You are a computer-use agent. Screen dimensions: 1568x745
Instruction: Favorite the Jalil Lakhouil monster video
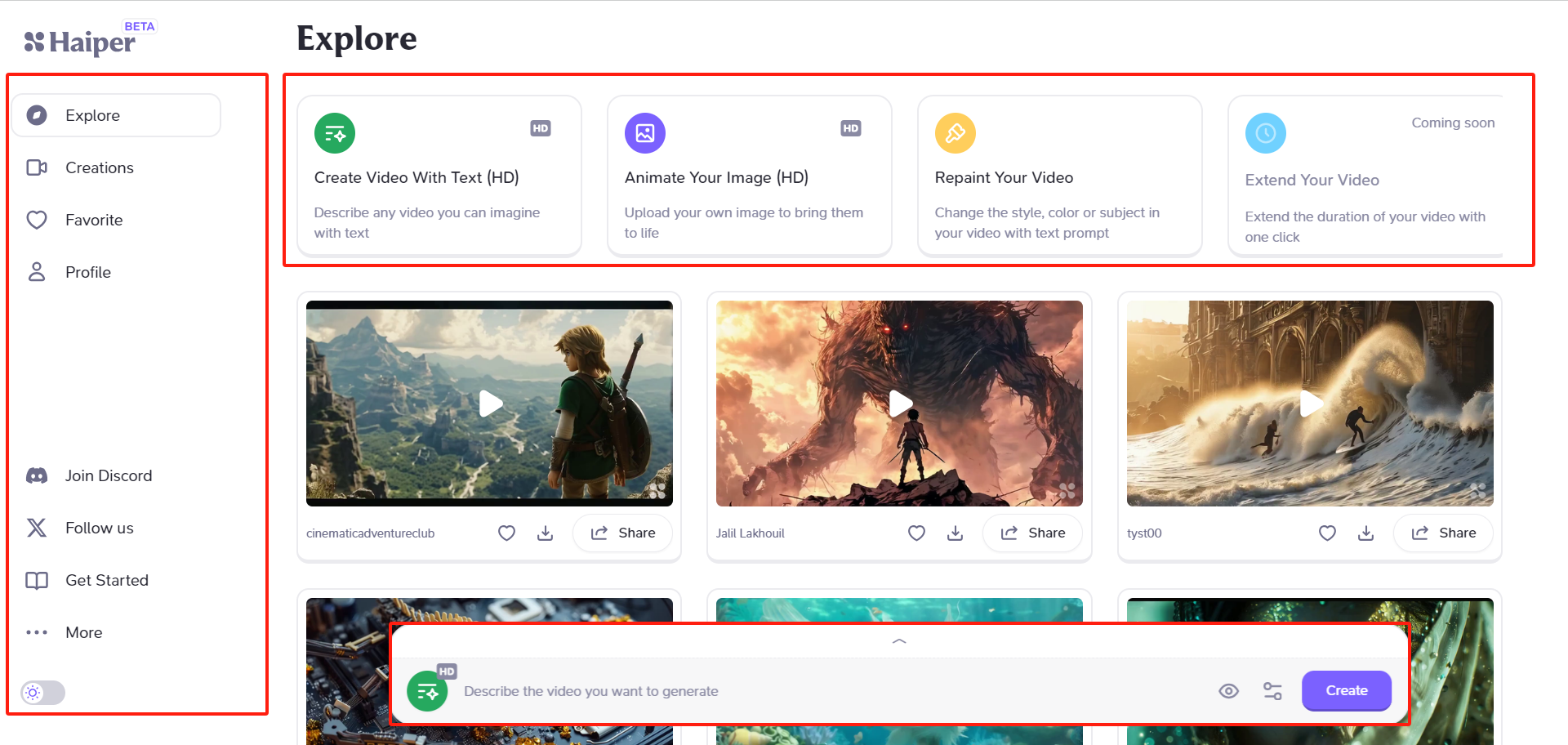[916, 533]
